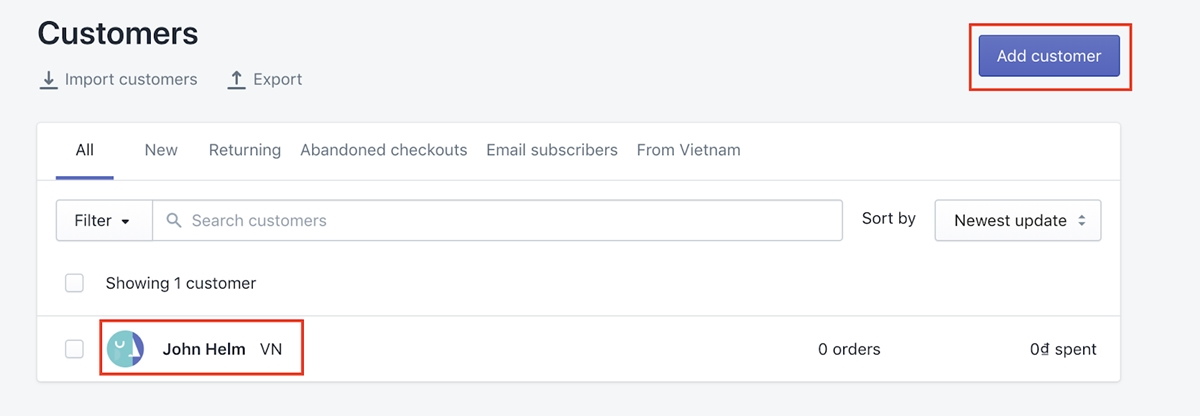Check the John Helm row checkbox

pyautogui.click(x=74, y=349)
